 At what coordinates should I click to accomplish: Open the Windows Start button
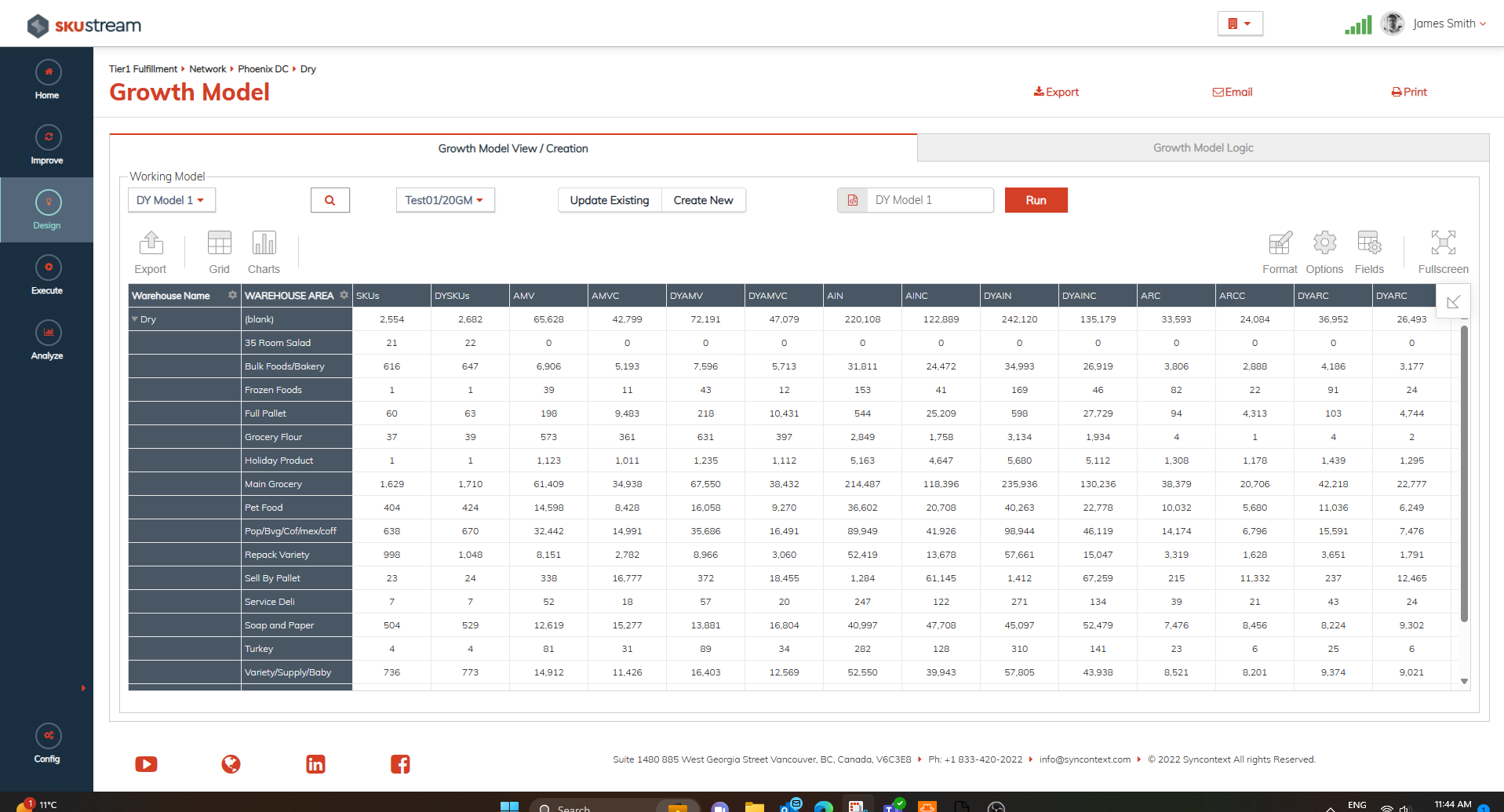coord(509,807)
